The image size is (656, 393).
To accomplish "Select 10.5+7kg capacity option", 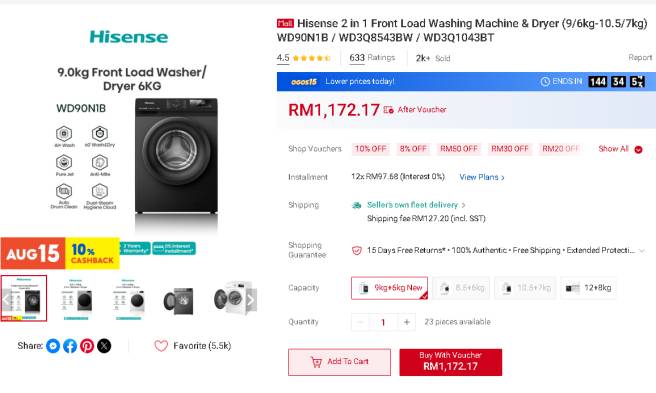I will click(x=525, y=288).
